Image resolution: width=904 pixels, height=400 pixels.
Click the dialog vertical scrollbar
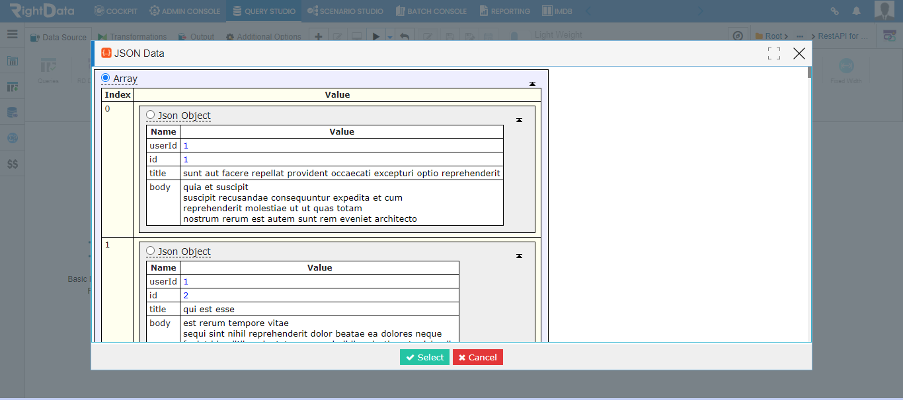pyautogui.click(x=809, y=205)
